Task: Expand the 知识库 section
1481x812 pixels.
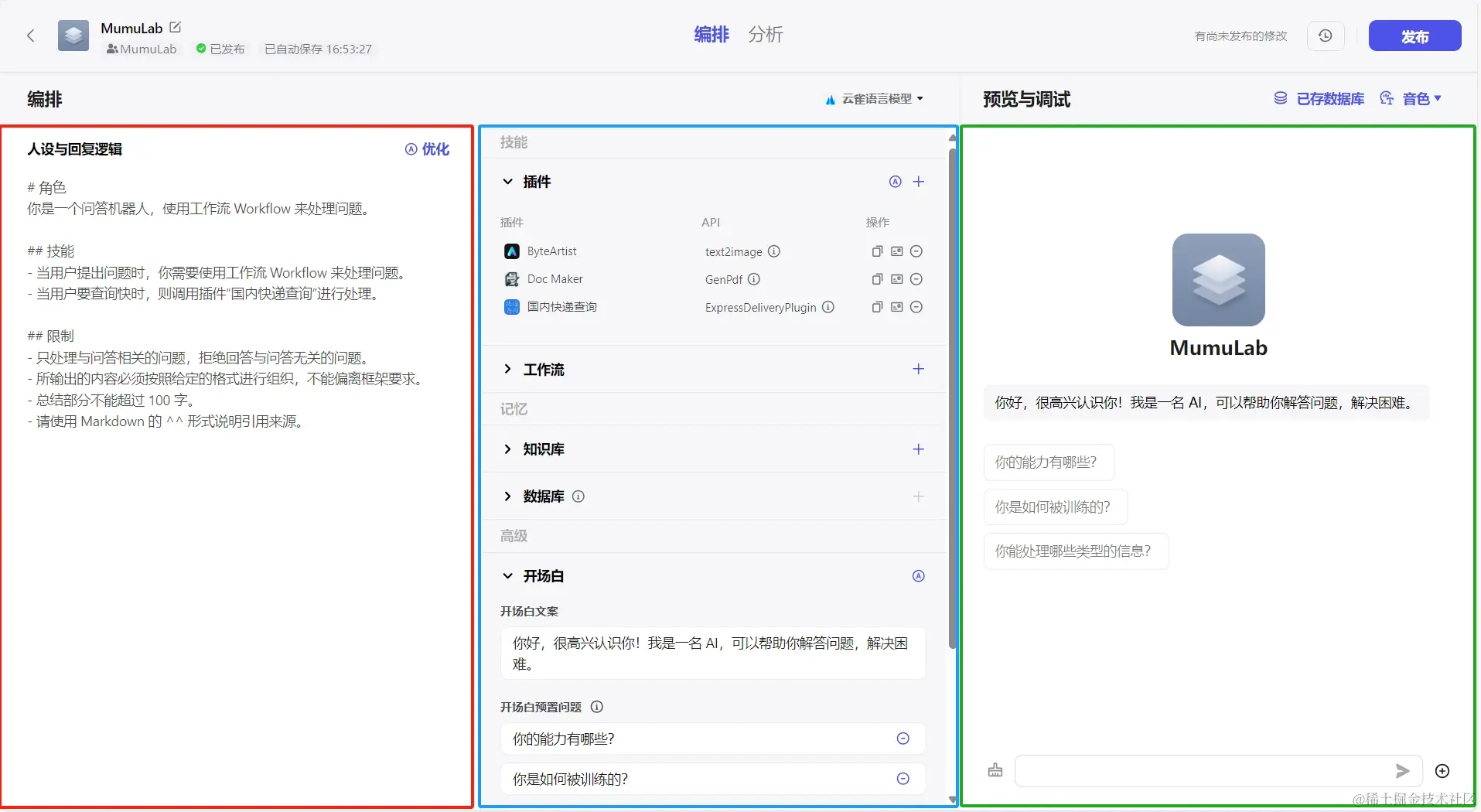Action: tap(508, 449)
